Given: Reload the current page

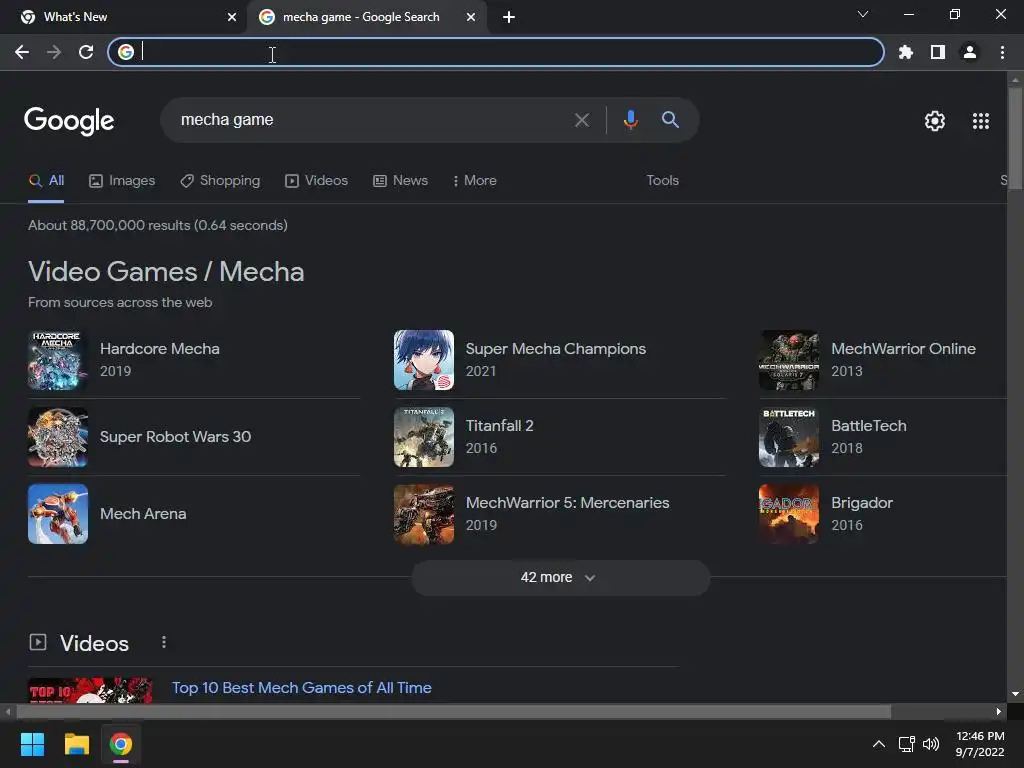Looking at the screenshot, I should tap(86, 52).
